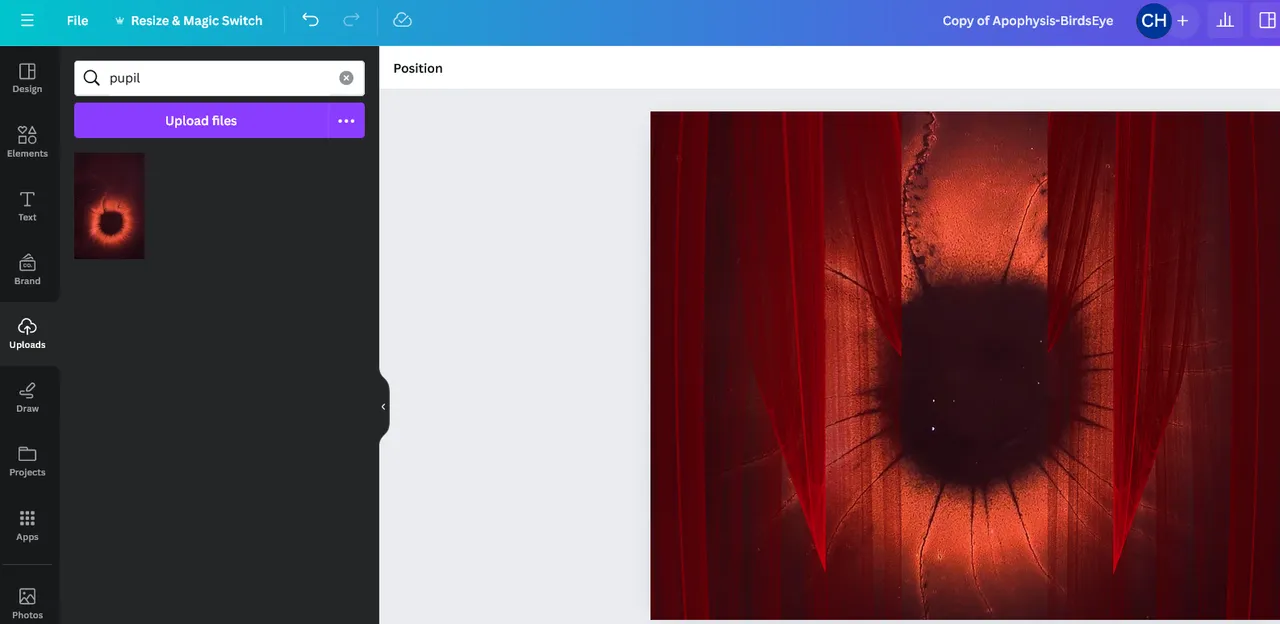Undo the last action
Image resolution: width=1280 pixels, height=624 pixels.
(310, 20)
